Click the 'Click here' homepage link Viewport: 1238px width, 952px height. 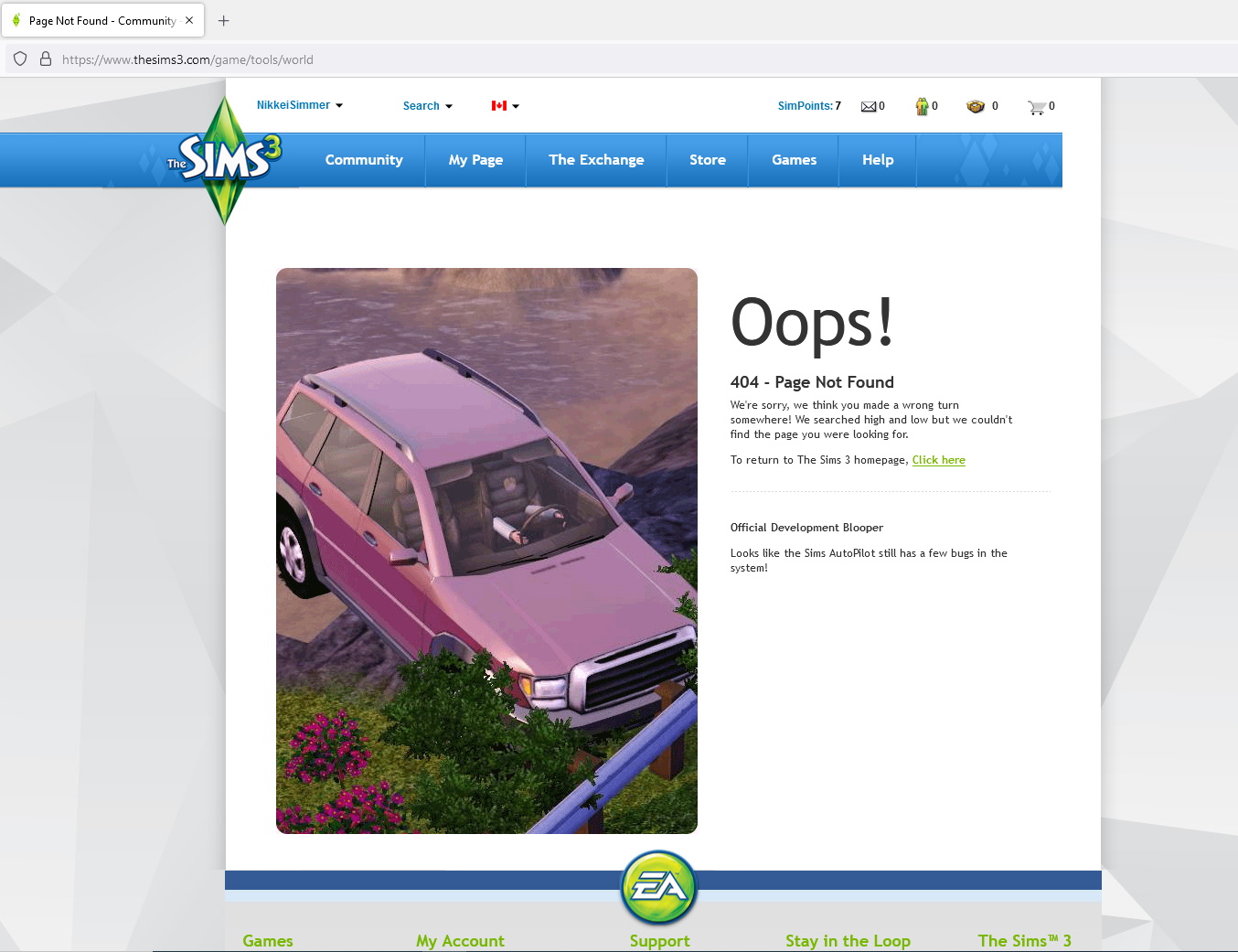click(938, 460)
